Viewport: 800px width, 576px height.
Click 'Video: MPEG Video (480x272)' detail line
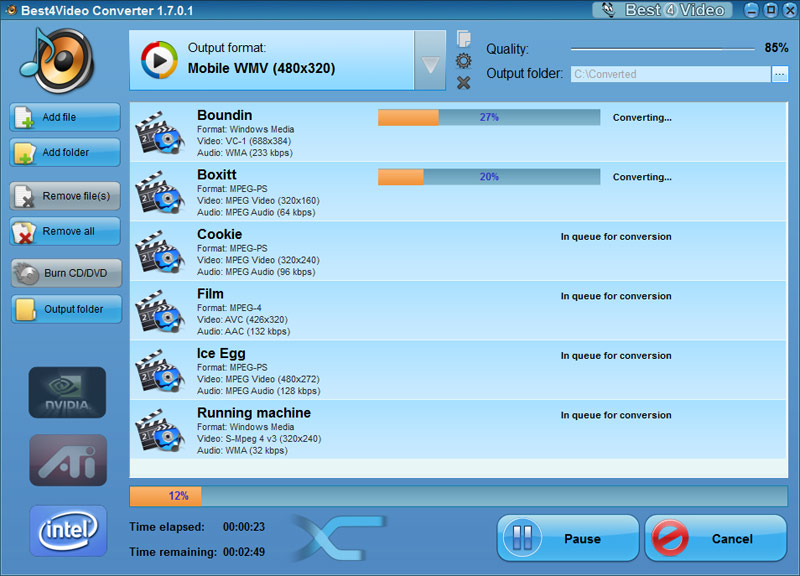coord(258,380)
